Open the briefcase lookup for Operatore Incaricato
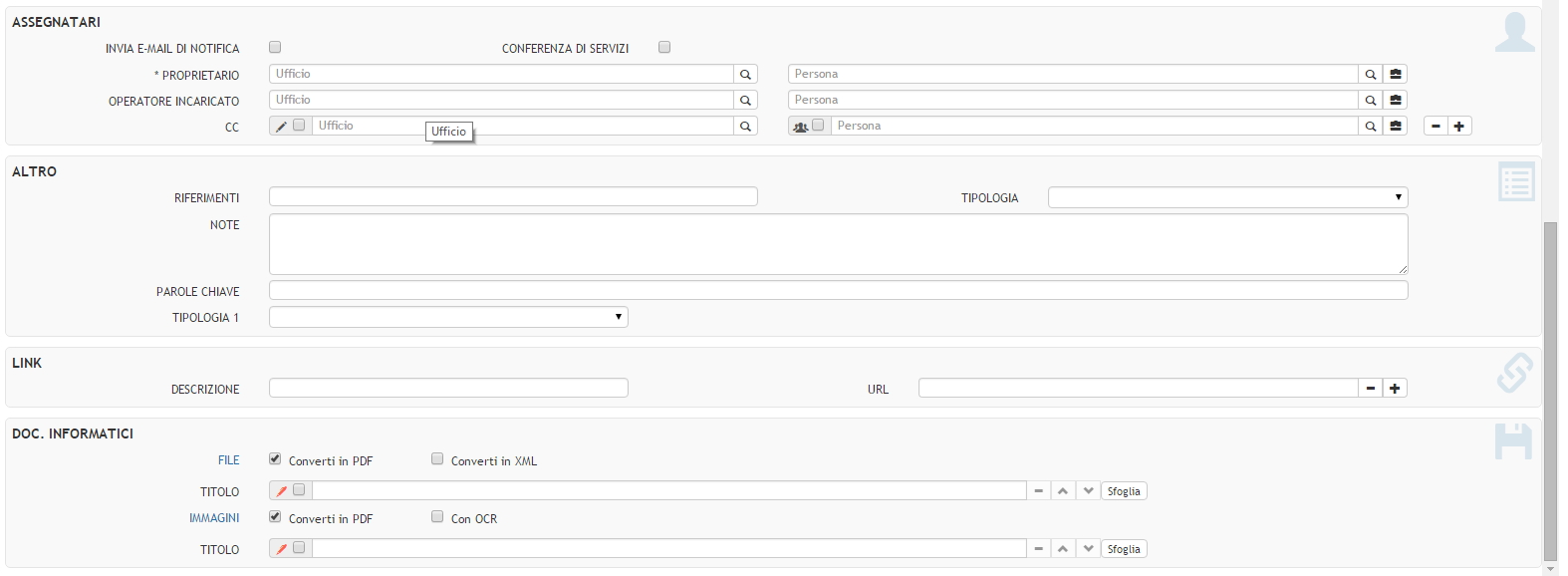This screenshot has height=576, width=1568. [1396, 101]
